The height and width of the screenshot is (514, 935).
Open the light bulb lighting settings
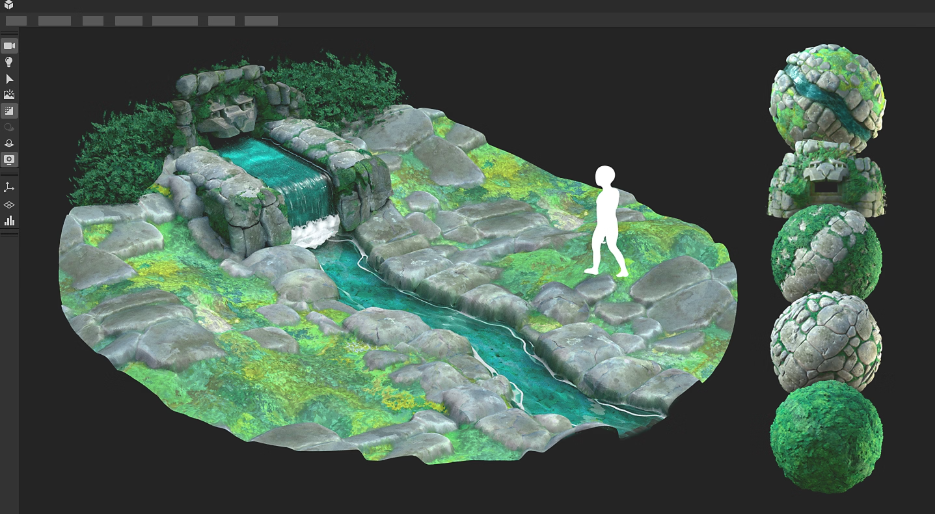click(9, 62)
